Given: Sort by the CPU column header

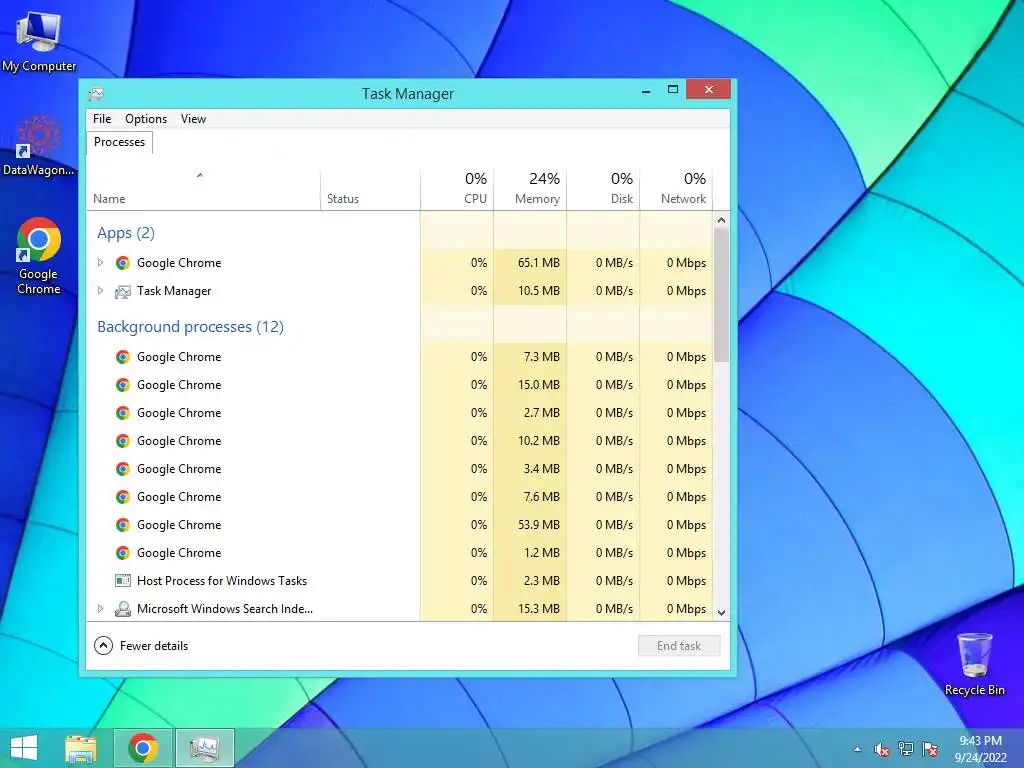Looking at the screenshot, I should click(x=457, y=189).
